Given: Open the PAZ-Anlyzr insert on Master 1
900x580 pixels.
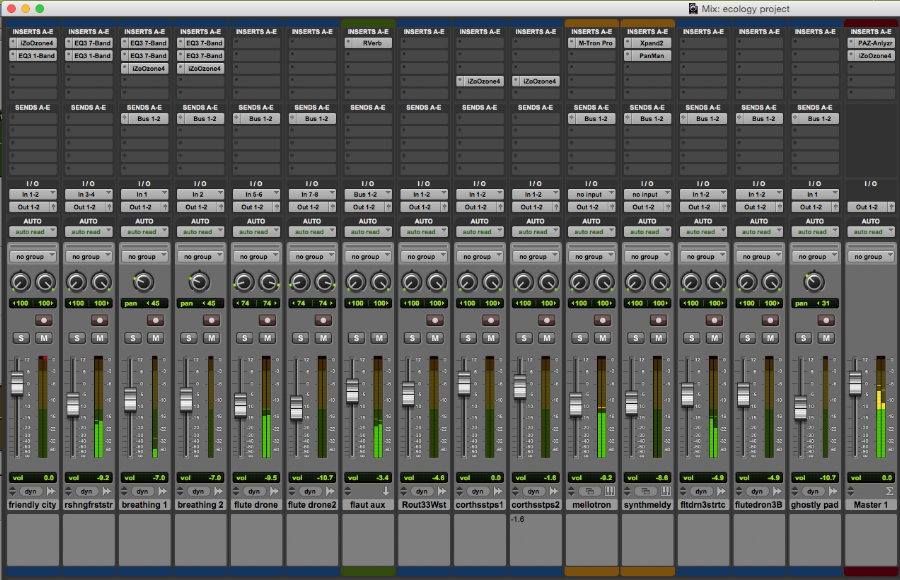Looking at the screenshot, I should pos(870,43).
